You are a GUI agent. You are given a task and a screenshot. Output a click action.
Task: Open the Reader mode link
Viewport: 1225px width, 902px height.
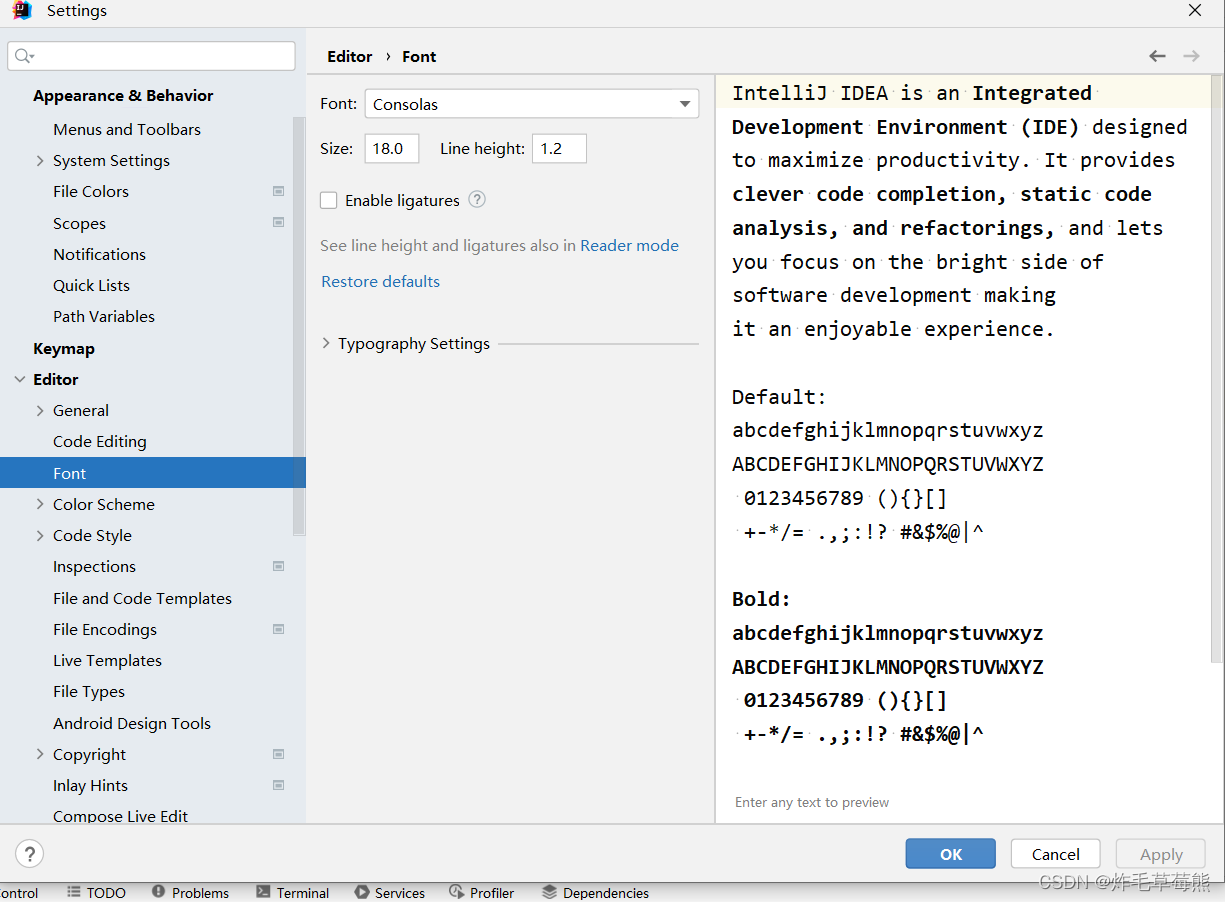629,245
